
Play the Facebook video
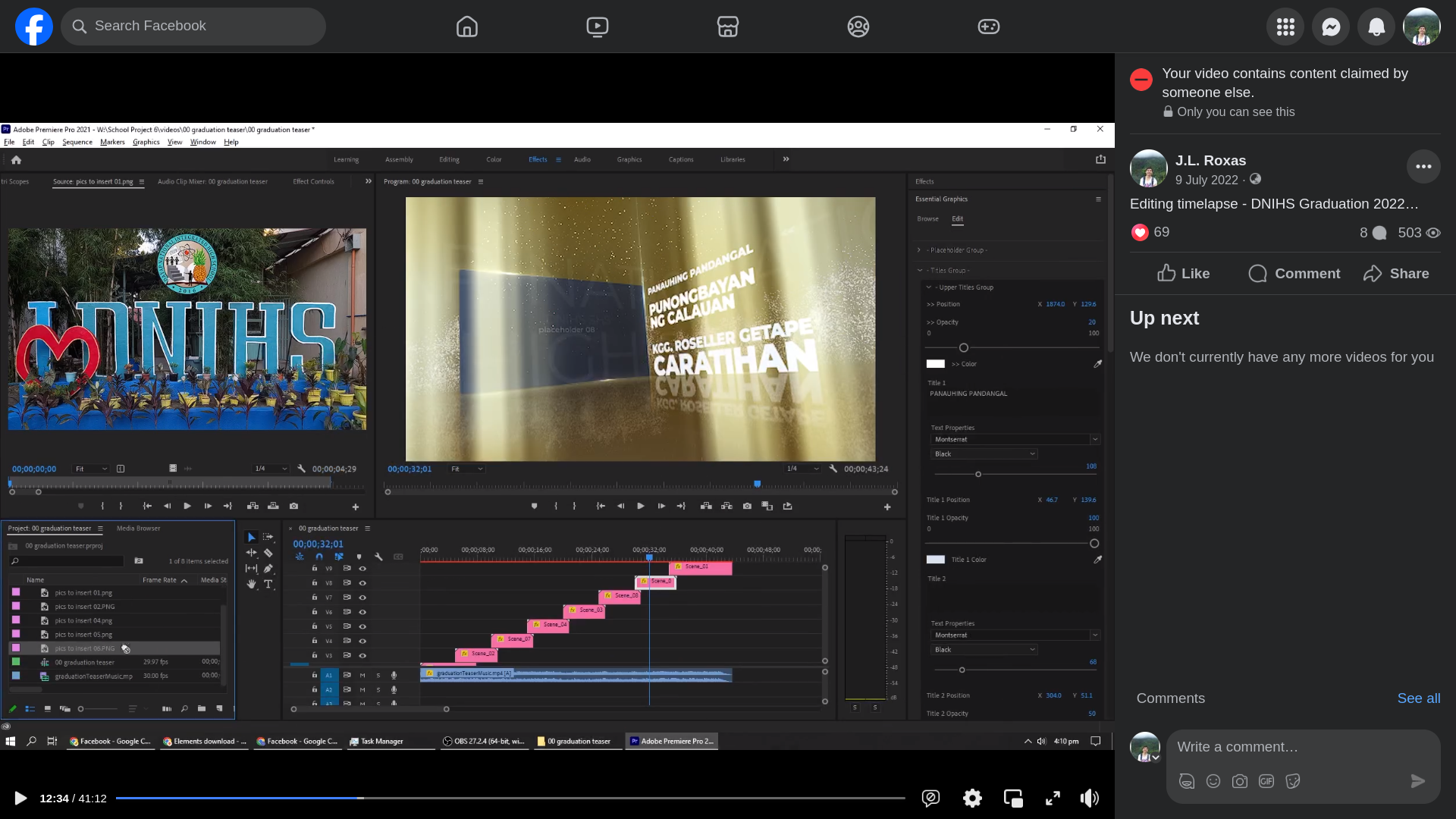click(x=20, y=798)
